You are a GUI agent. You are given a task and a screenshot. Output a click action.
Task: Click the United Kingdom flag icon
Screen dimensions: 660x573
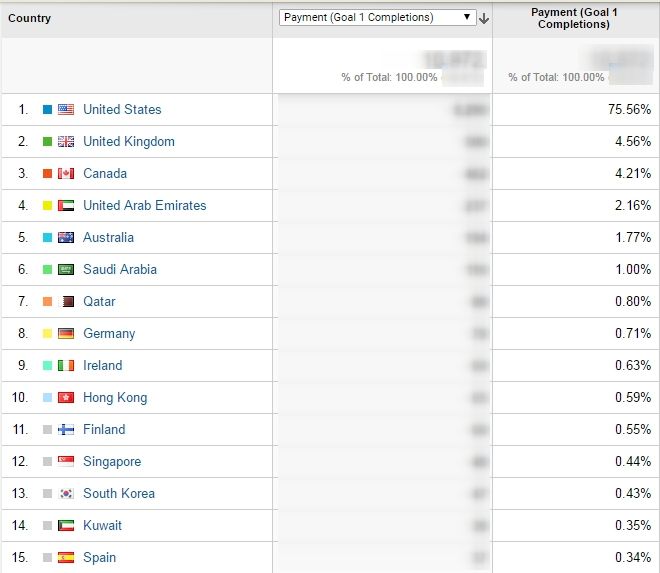click(66, 141)
